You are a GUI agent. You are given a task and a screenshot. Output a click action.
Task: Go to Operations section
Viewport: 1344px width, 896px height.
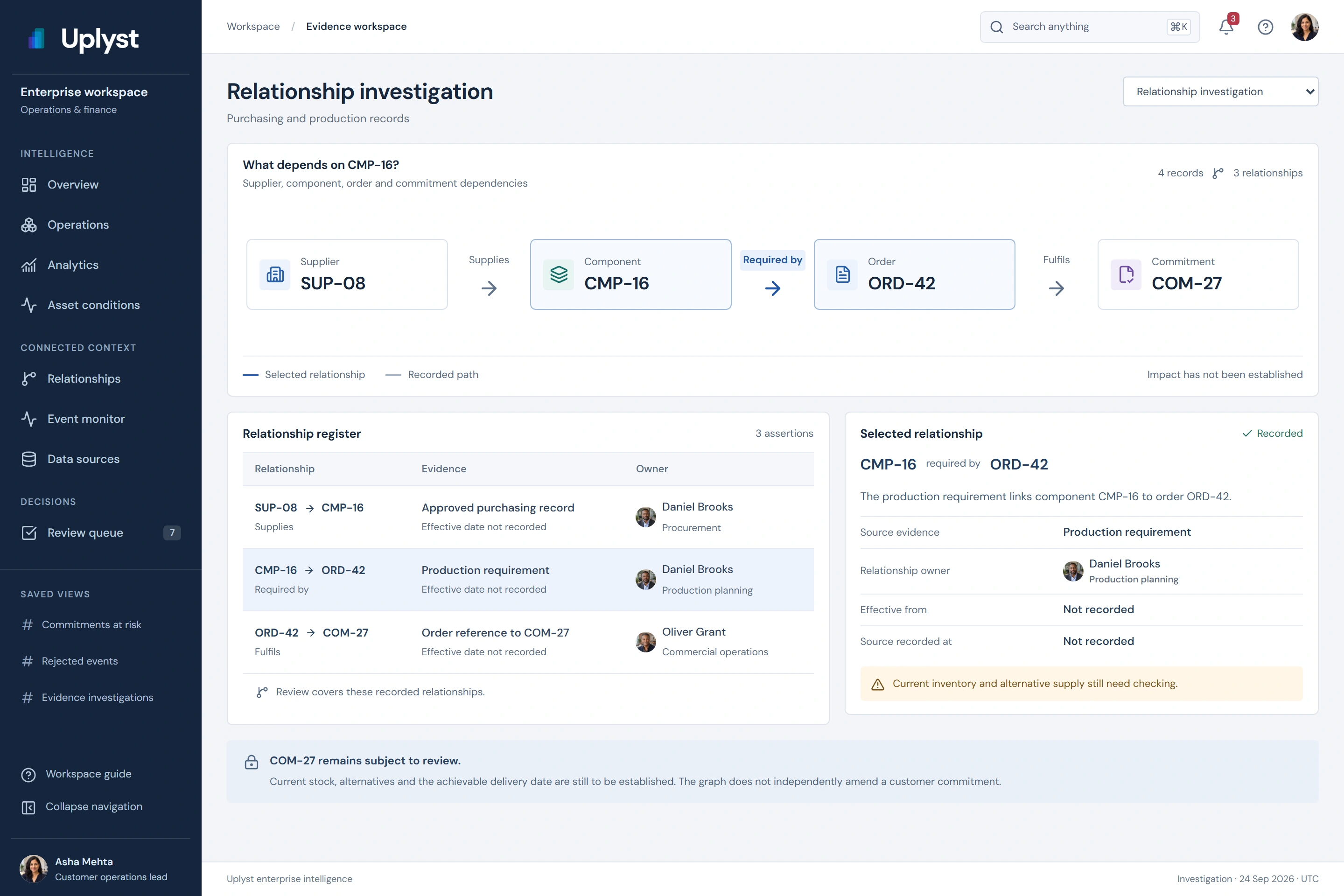[x=101, y=224]
